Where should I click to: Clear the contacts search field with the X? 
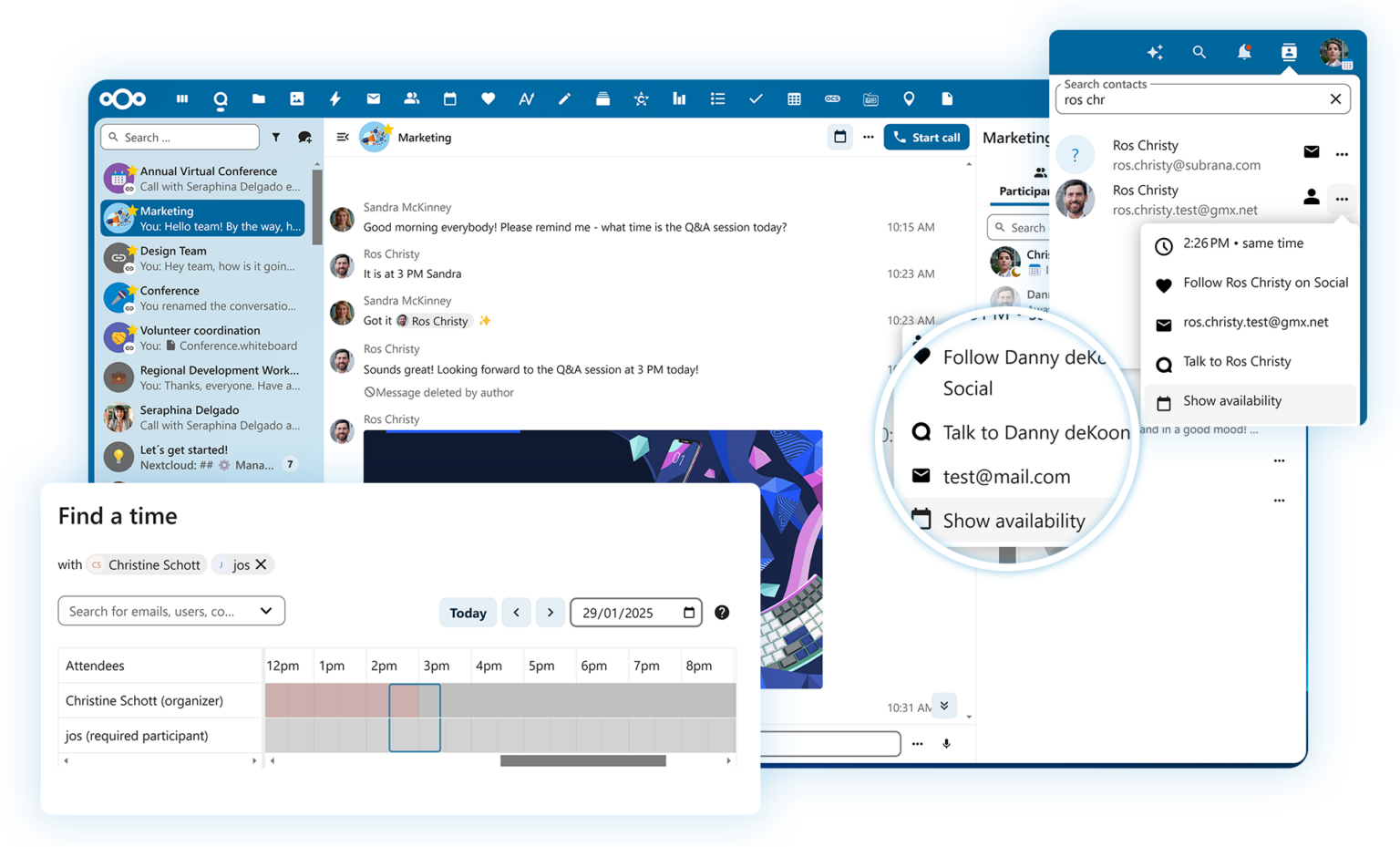coord(1335,98)
